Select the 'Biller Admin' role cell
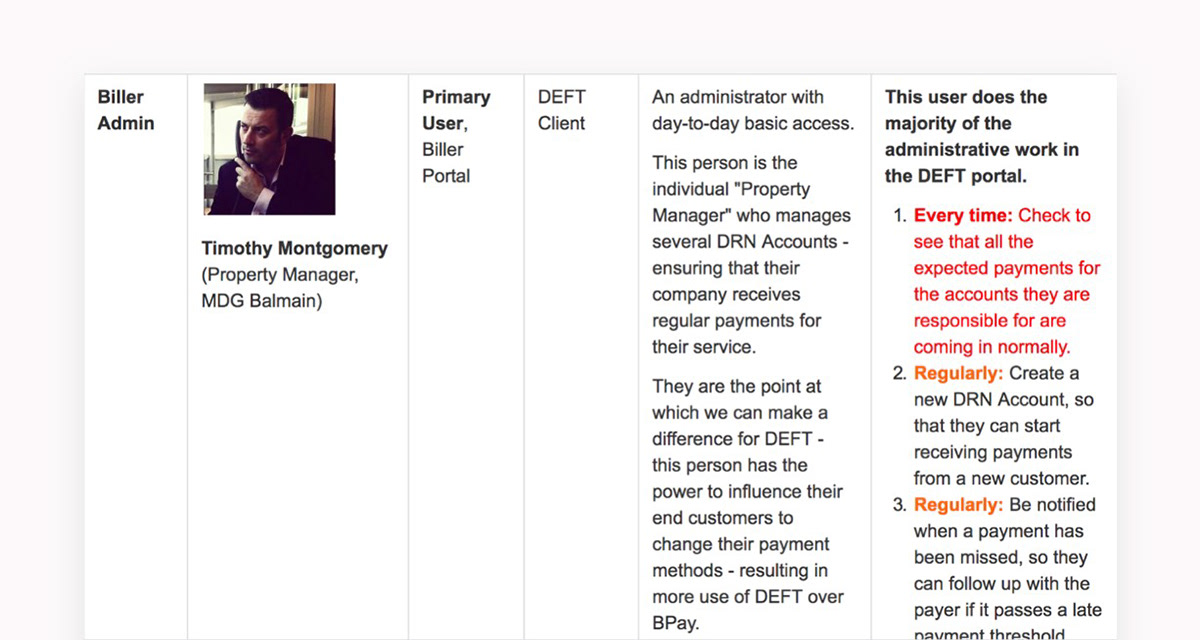1200x640 pixels. coord(126,110)
